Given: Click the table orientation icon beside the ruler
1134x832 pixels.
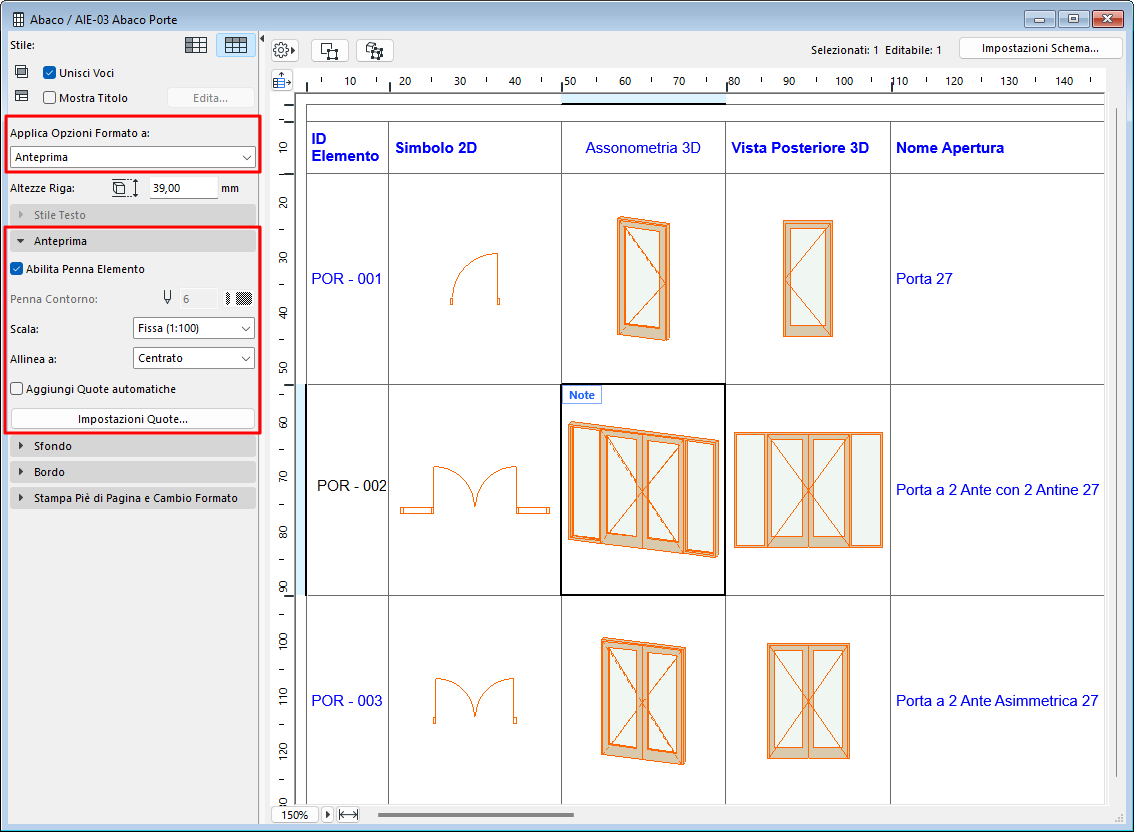Looking at the screenshot, I should [x=282, y=81].
